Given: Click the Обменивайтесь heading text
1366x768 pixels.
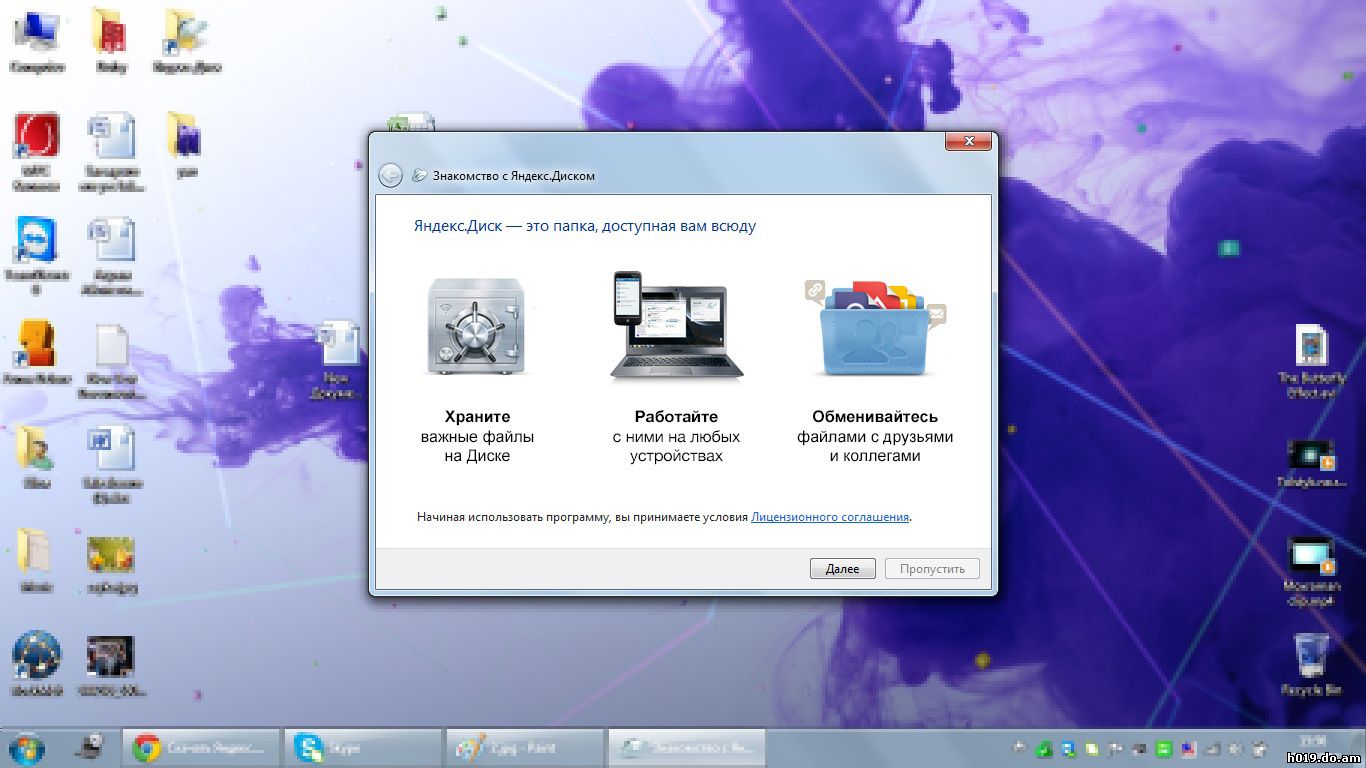Looking at the screenshot, I should 875,417.
